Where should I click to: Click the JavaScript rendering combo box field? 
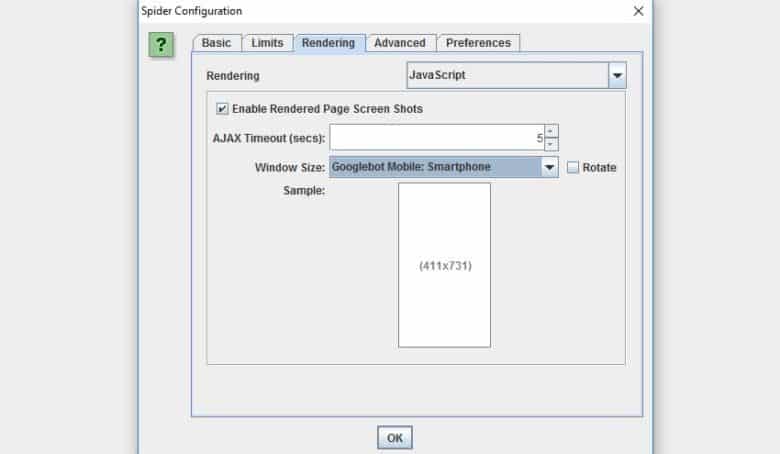[x=507, y=75]
